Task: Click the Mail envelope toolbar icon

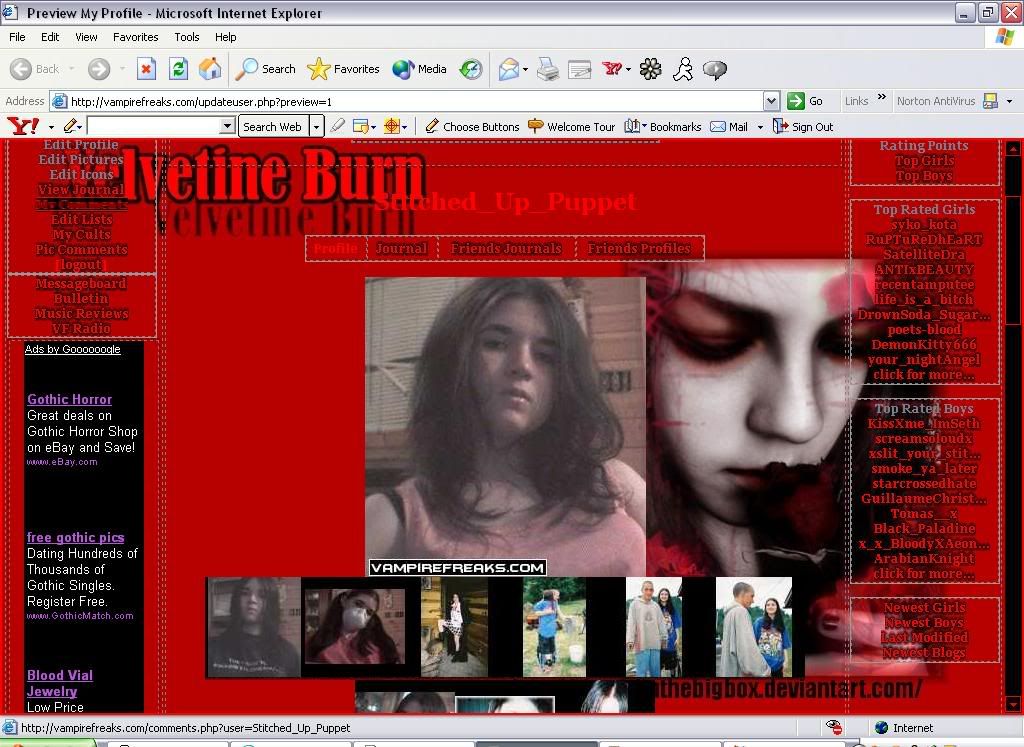Action: 508,69
